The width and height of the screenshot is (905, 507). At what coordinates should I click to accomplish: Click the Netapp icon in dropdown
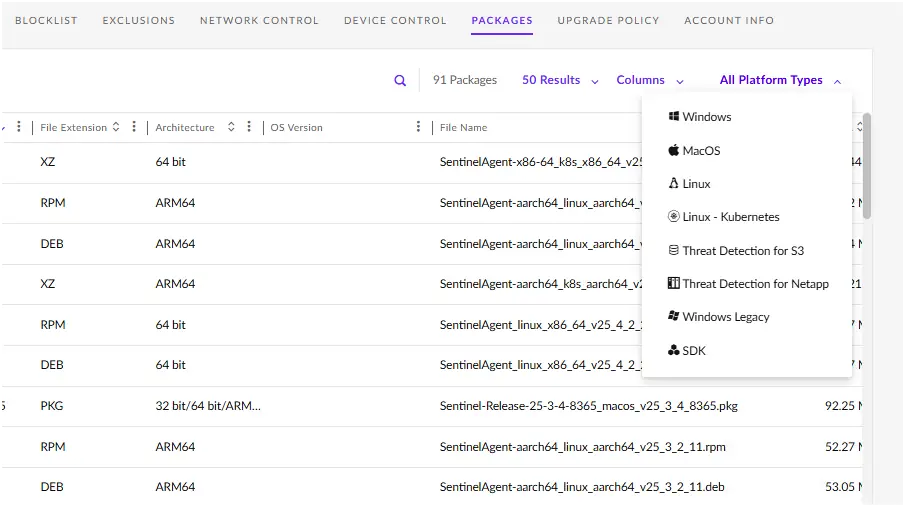tap(674, 283)
